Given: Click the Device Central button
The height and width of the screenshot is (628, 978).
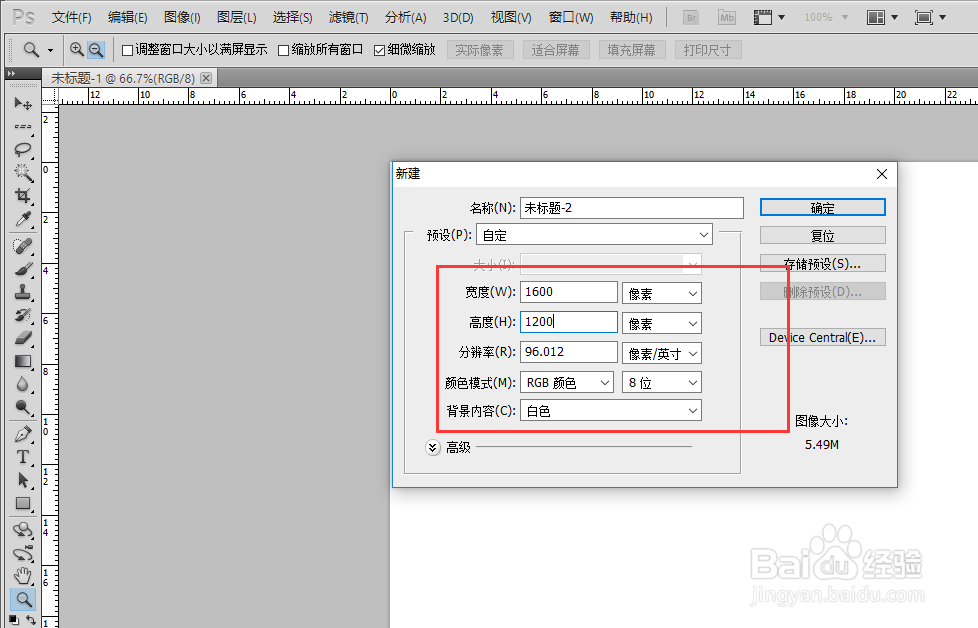Looking at the screenshot, I should (x=822, y=337).
